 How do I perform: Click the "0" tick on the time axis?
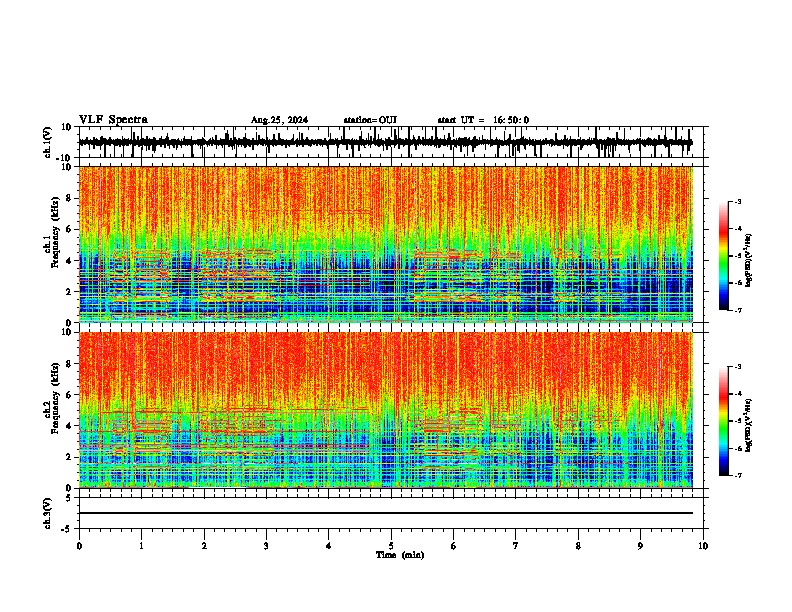click(79, 546)
